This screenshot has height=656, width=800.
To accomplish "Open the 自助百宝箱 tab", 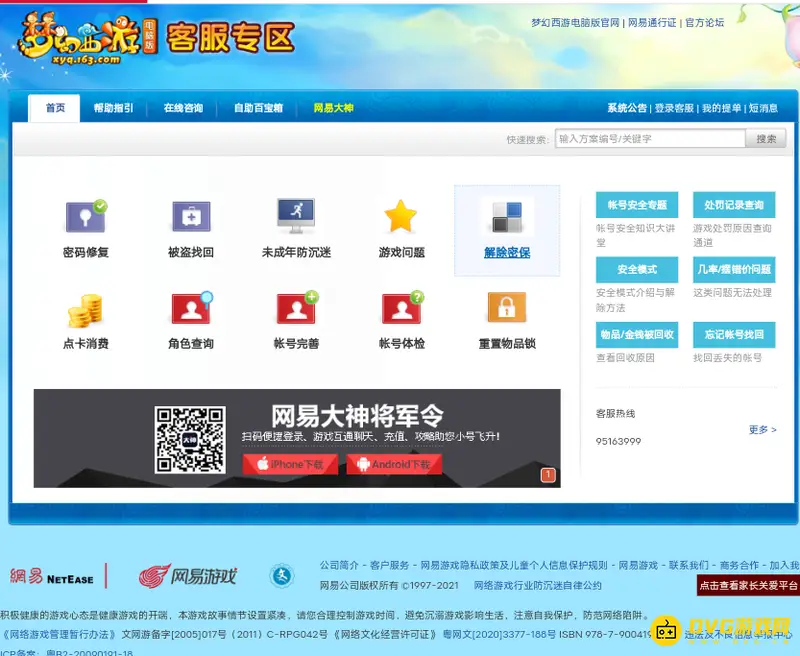I will (x=258, y=108).
